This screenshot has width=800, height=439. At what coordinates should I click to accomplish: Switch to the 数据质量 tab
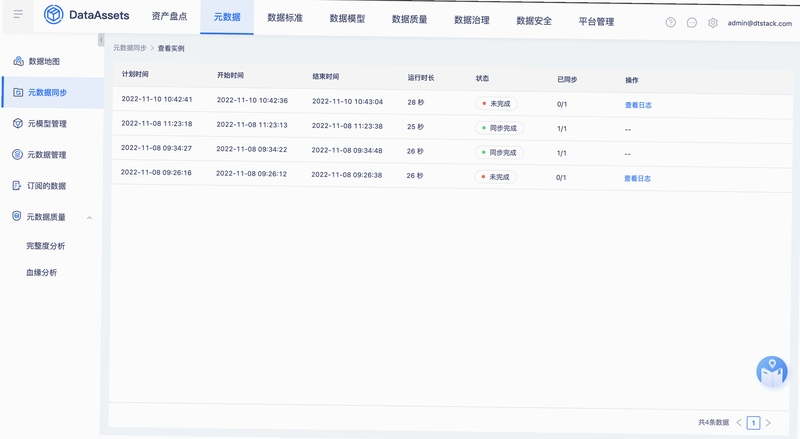410,19
